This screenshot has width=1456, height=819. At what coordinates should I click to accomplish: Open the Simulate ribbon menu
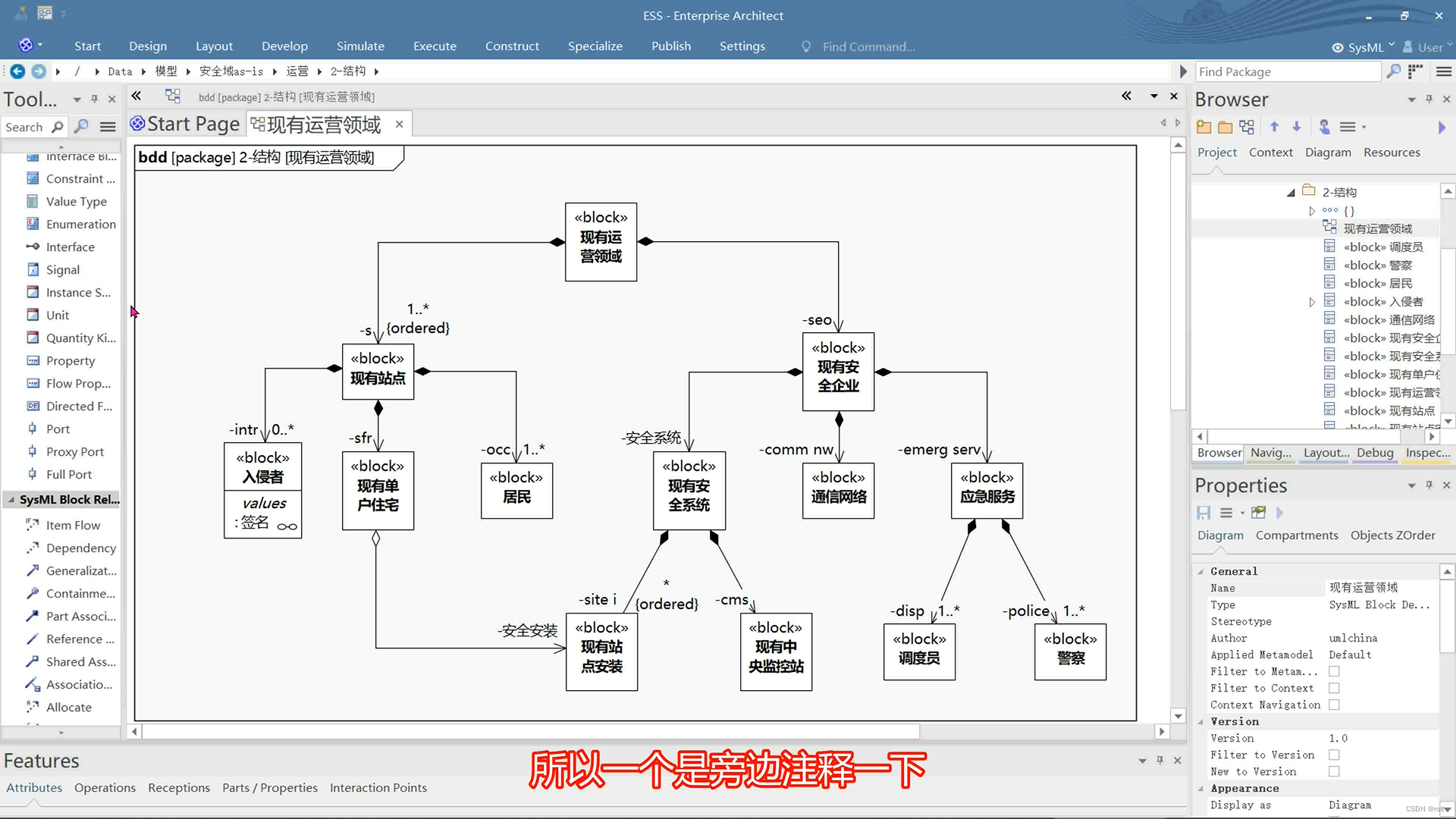360,46
